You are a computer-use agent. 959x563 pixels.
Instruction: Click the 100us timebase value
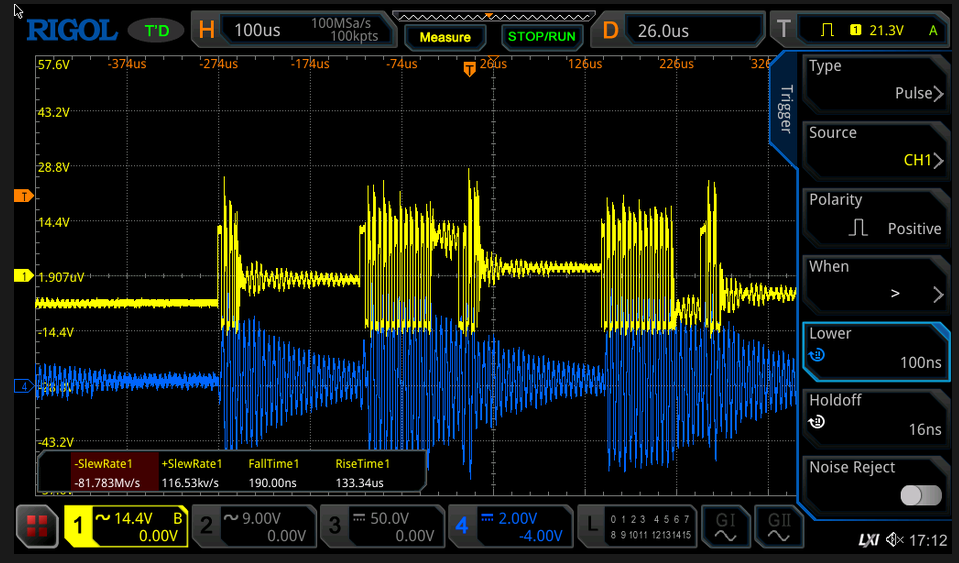257,31
